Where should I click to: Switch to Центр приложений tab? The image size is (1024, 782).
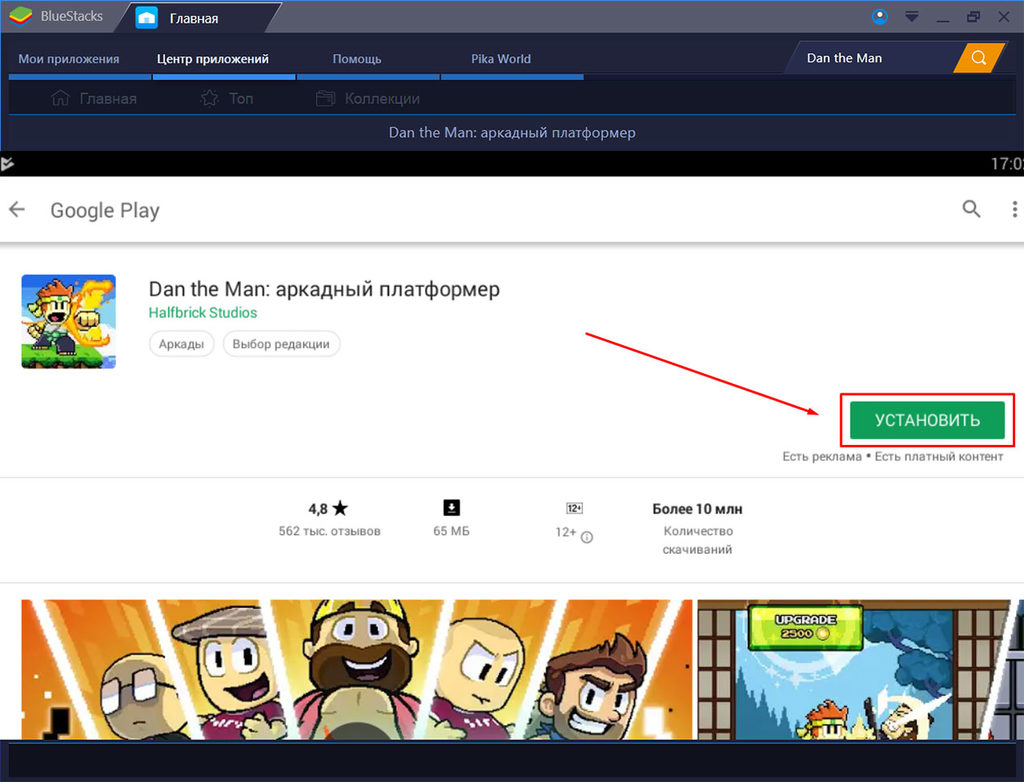(213, 59)
